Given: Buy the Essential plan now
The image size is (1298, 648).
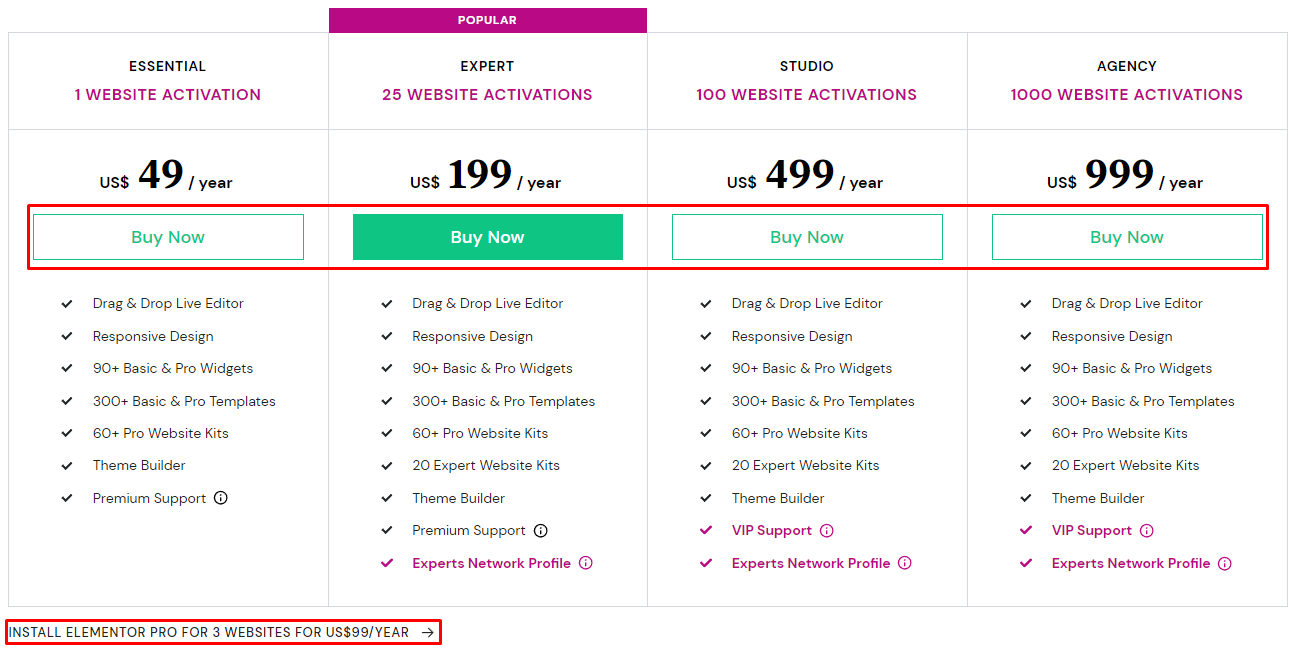Looking at the screenshot, I should [168, 237].
